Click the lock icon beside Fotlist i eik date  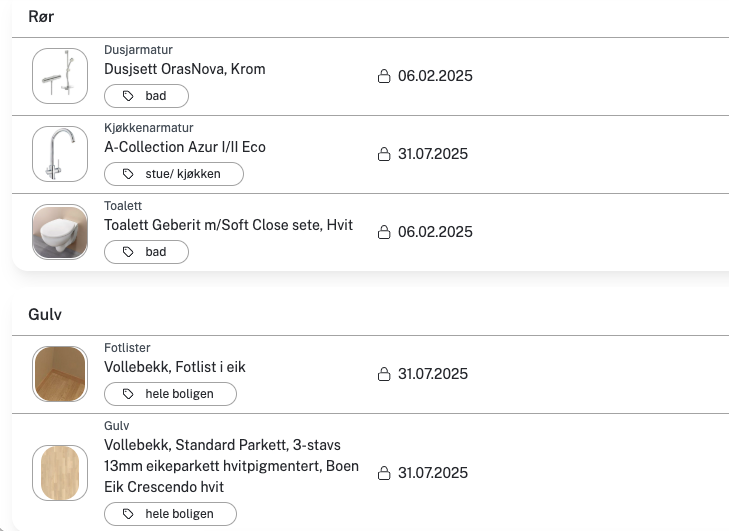(384, 374)
